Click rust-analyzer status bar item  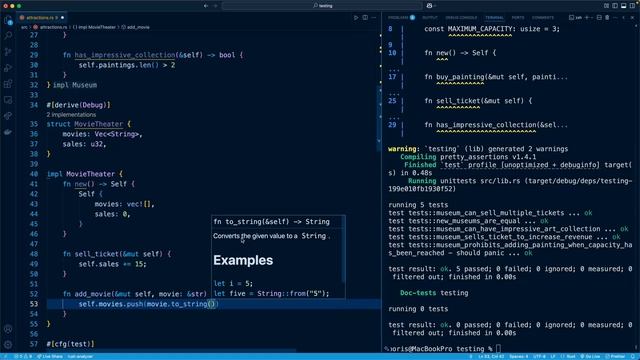80,356
